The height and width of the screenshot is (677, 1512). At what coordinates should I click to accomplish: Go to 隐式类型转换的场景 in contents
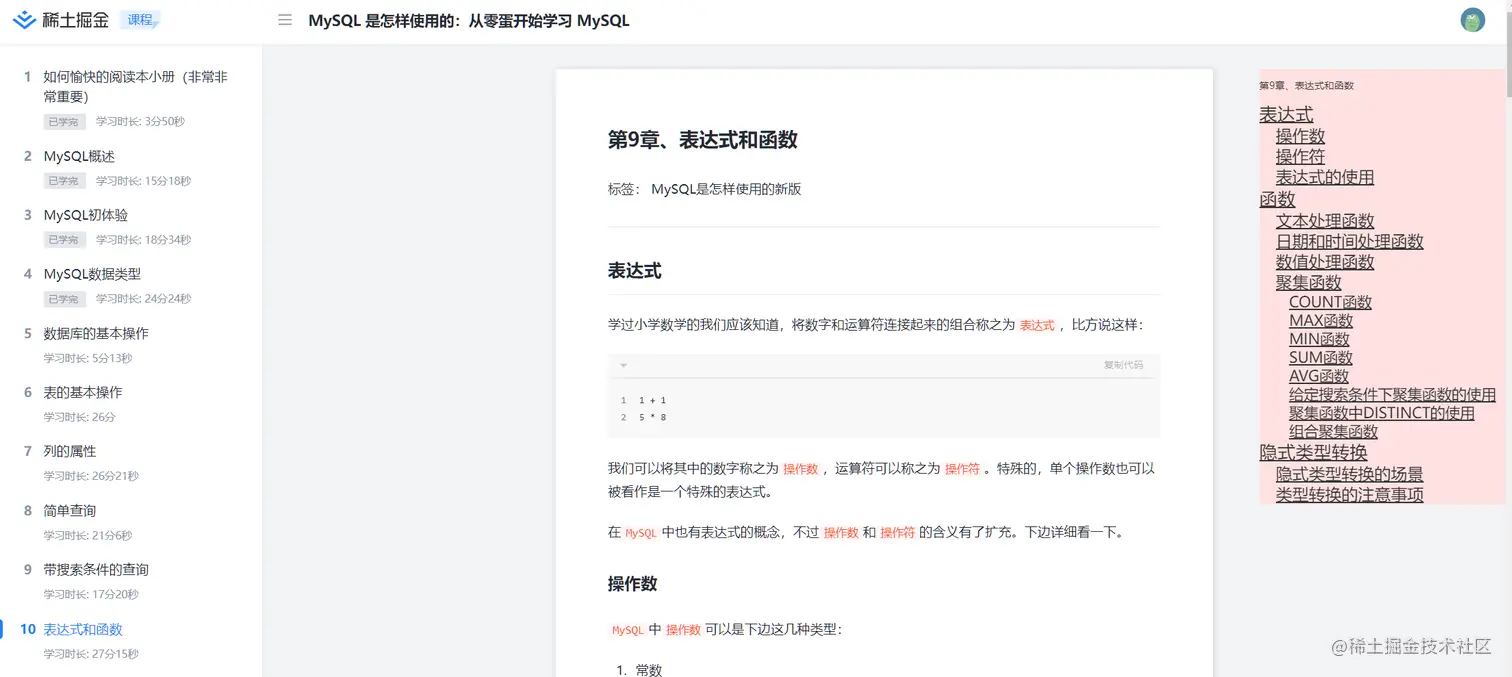point(1350,474)
